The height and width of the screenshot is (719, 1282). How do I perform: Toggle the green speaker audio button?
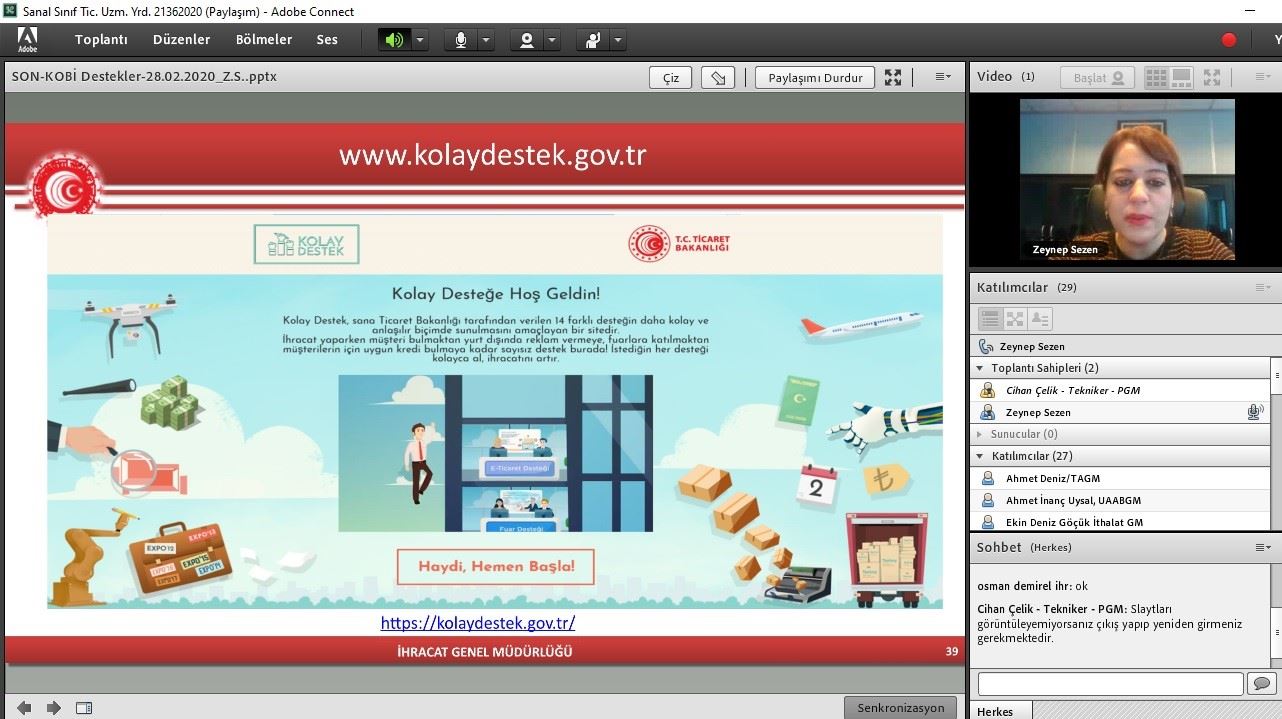(394, 40)
